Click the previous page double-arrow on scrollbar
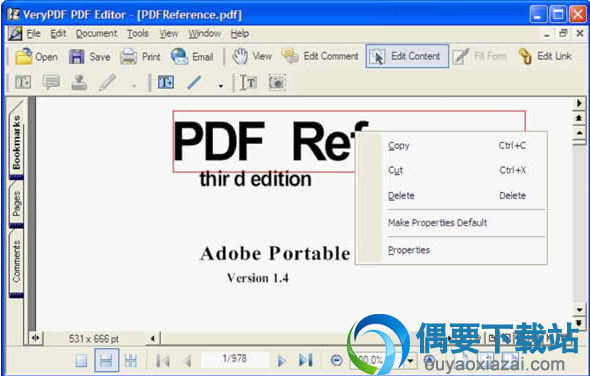 point(579,118)
